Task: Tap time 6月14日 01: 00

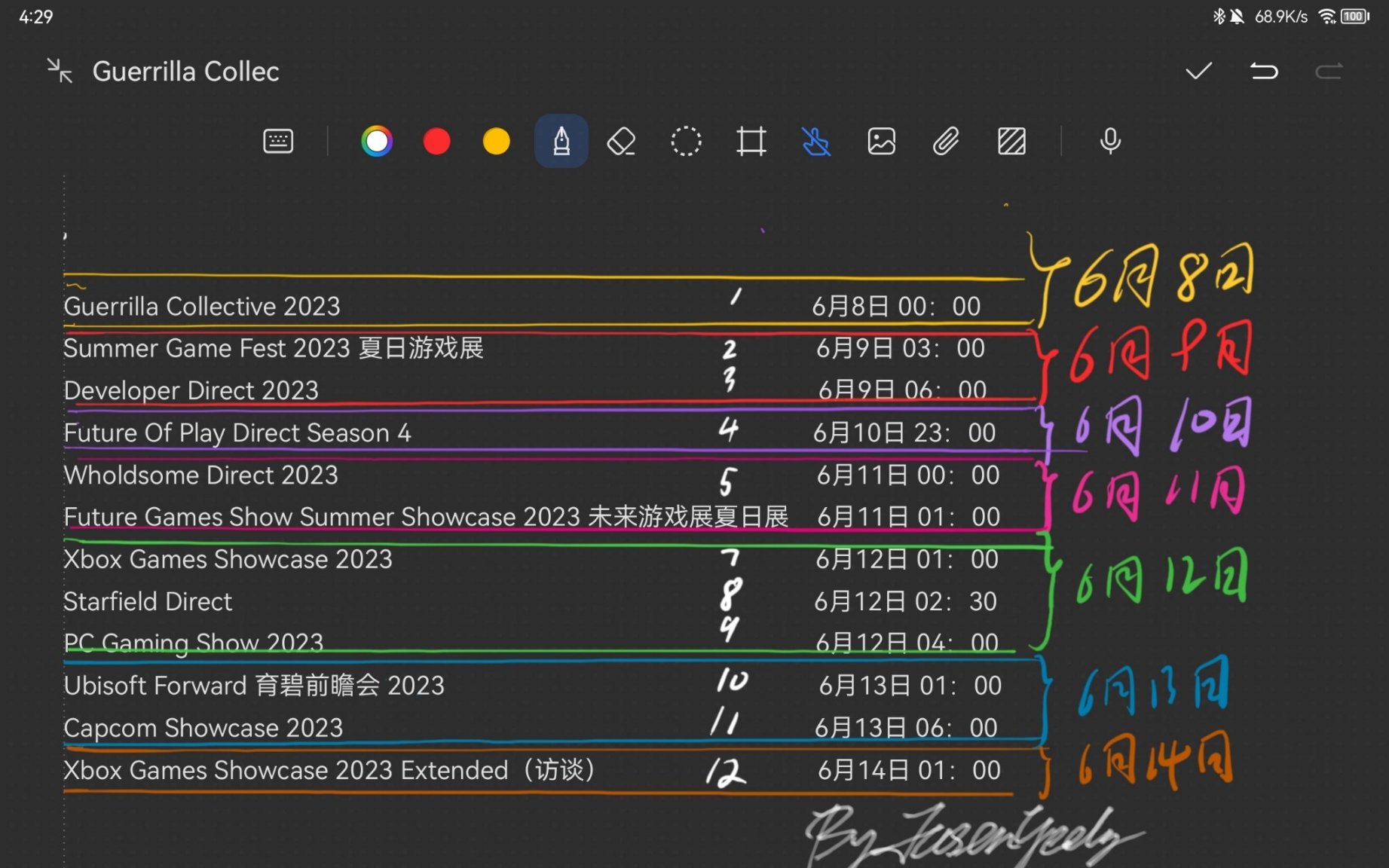Action: pyautogui.click(x=910, y=771)
